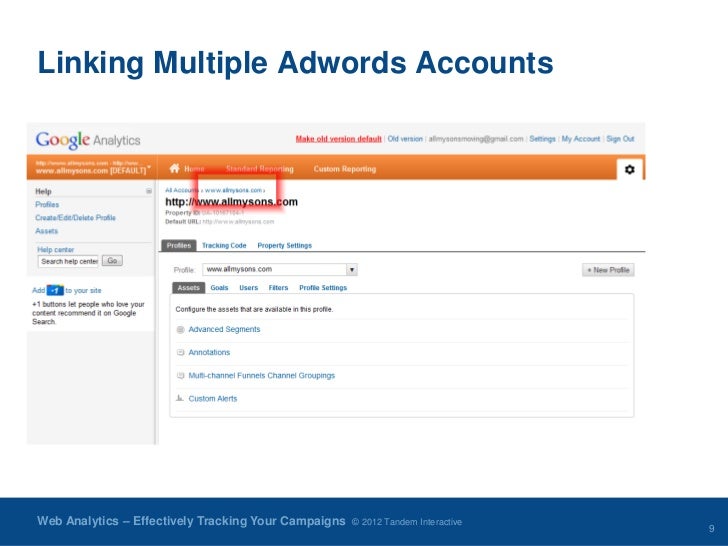Image resolution: width=728 pixels, height=546 pixels.
Task: Click the www.allmysons.com breadcrumb link
Action: pyautogui.click(x=234, y=190)
